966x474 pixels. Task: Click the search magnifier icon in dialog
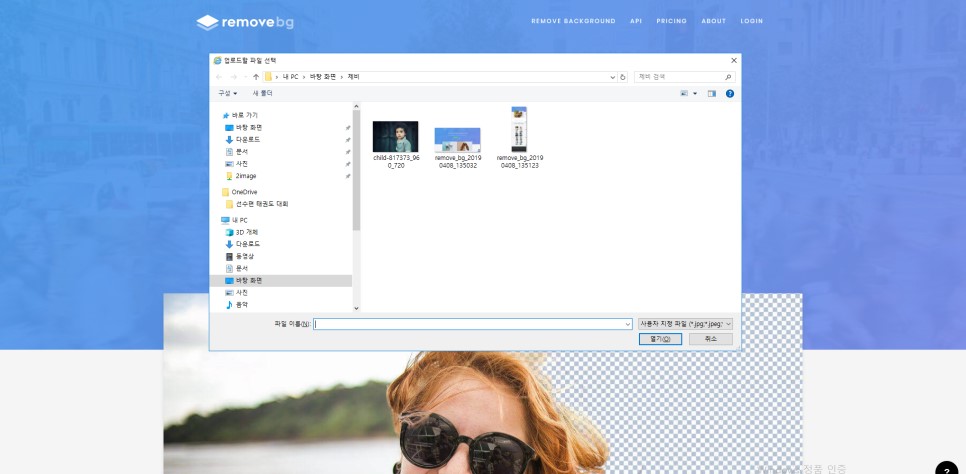(728, 77)
